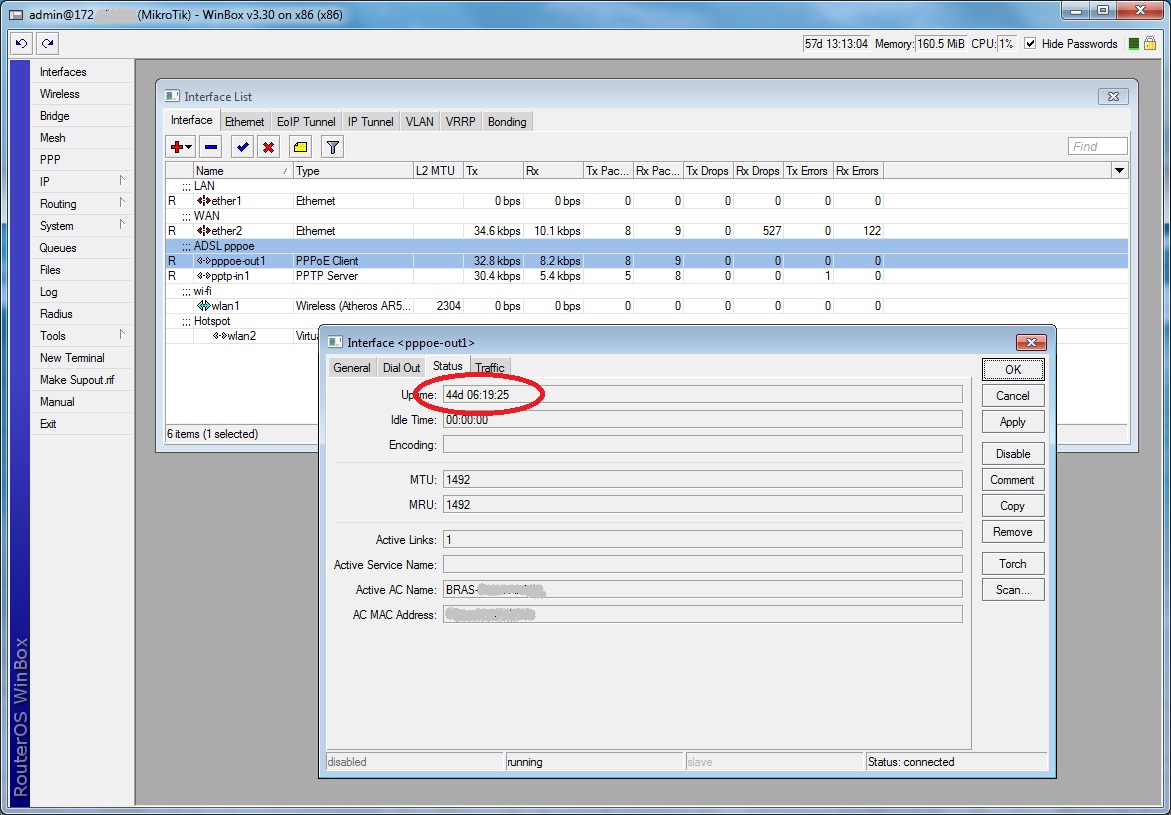Click the redo arrow icon in the toolbar
This screenshot has height=815, width=1171.
click(x=47, y=43)
